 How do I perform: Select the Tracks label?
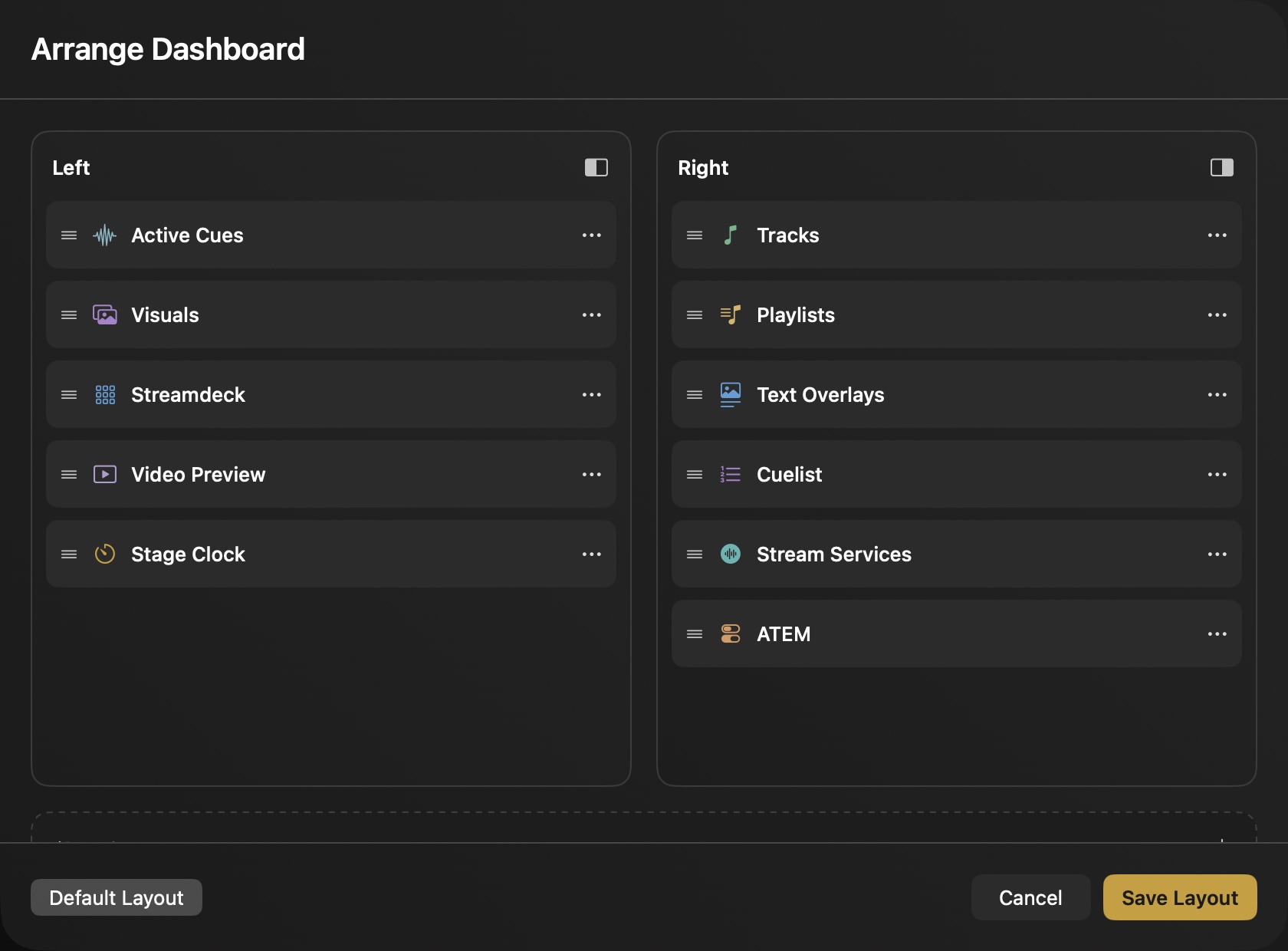(x=787, y=235)
